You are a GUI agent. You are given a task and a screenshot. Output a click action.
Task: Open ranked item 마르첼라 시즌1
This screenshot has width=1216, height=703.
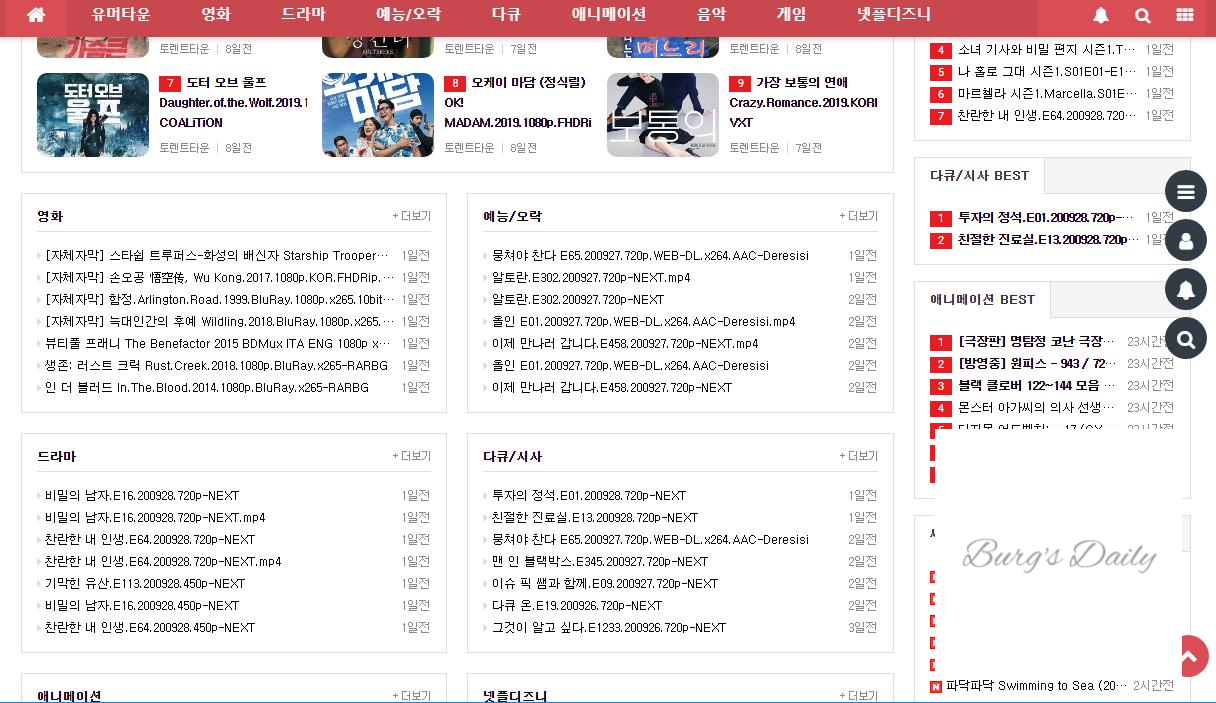pyautogui.click(x=1047, y=94)
